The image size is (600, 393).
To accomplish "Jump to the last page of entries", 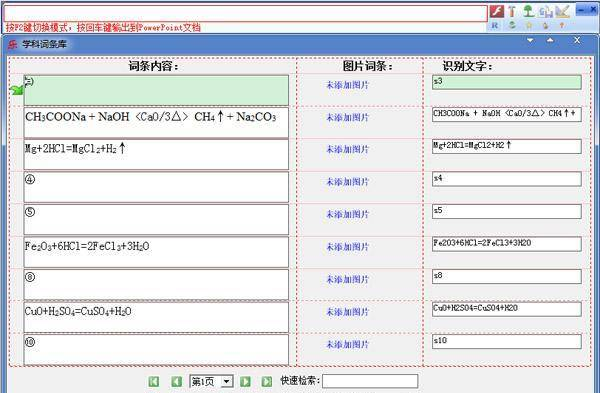I will [x=267, y=381].
